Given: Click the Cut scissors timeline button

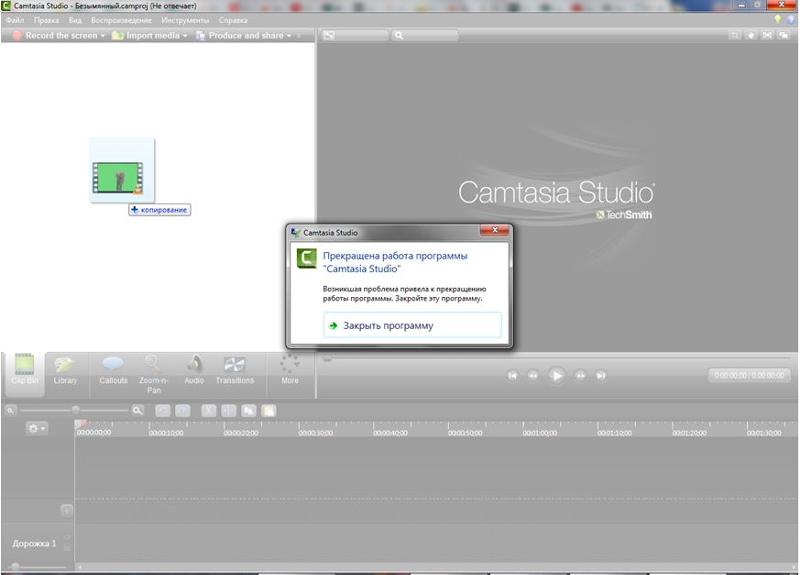Looking at the screenshot, I should [208, 411].
